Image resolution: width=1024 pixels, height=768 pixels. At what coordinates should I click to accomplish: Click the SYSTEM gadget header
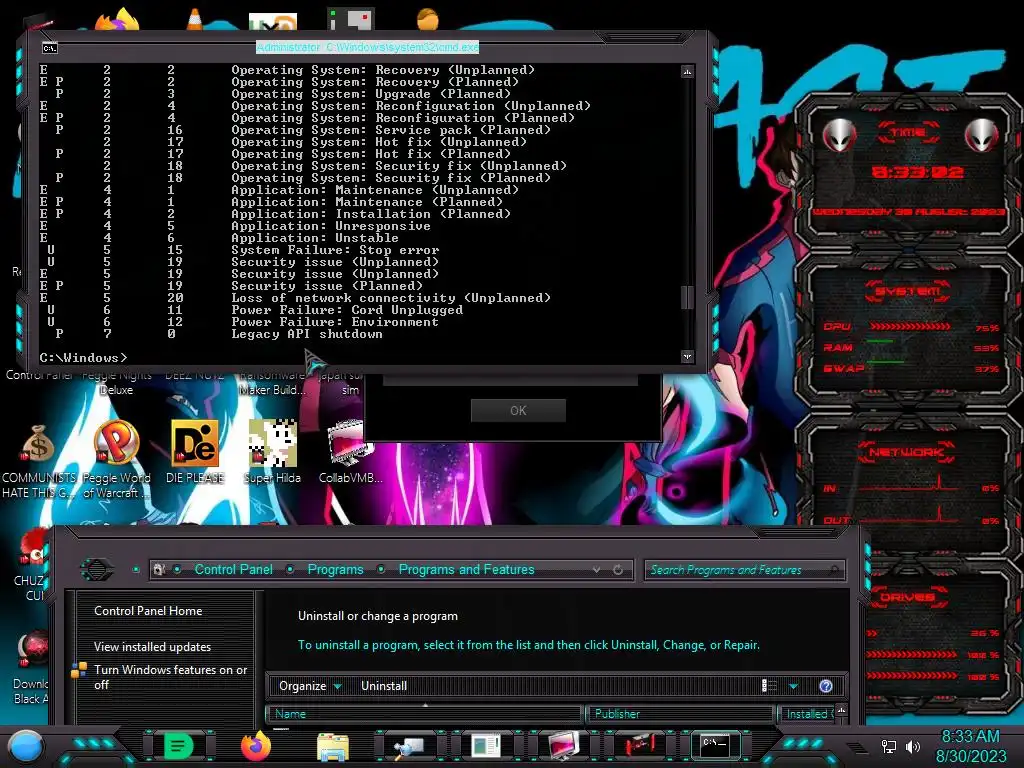click(x=907, y=291)
